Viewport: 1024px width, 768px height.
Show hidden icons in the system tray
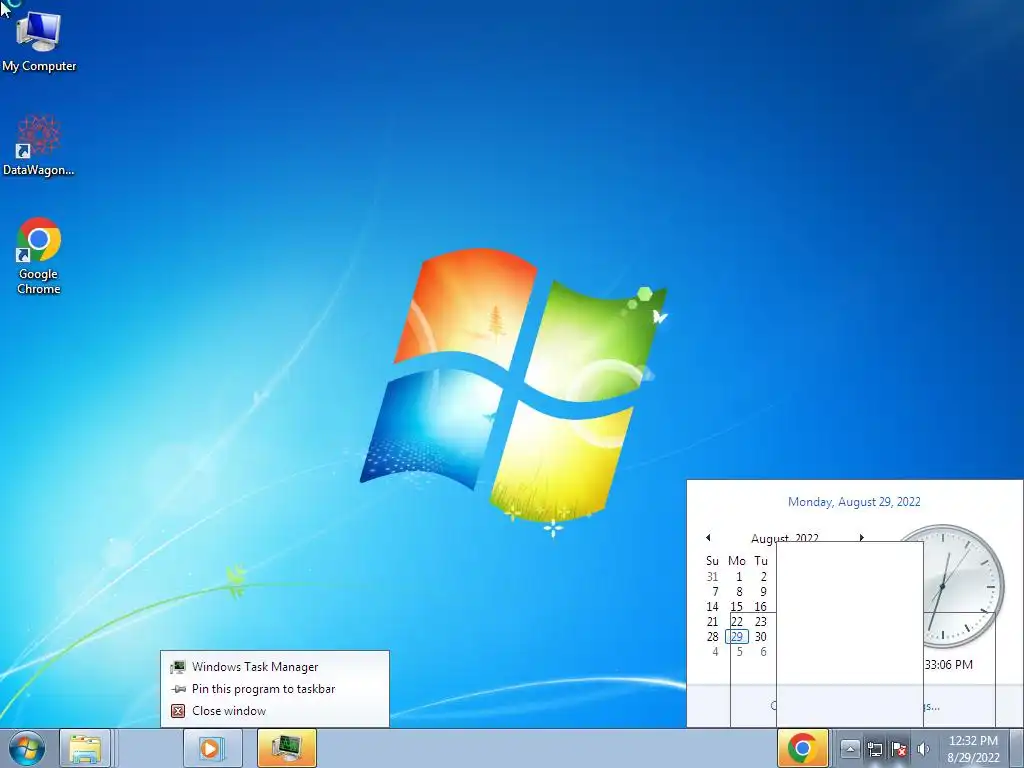[849, 749]
